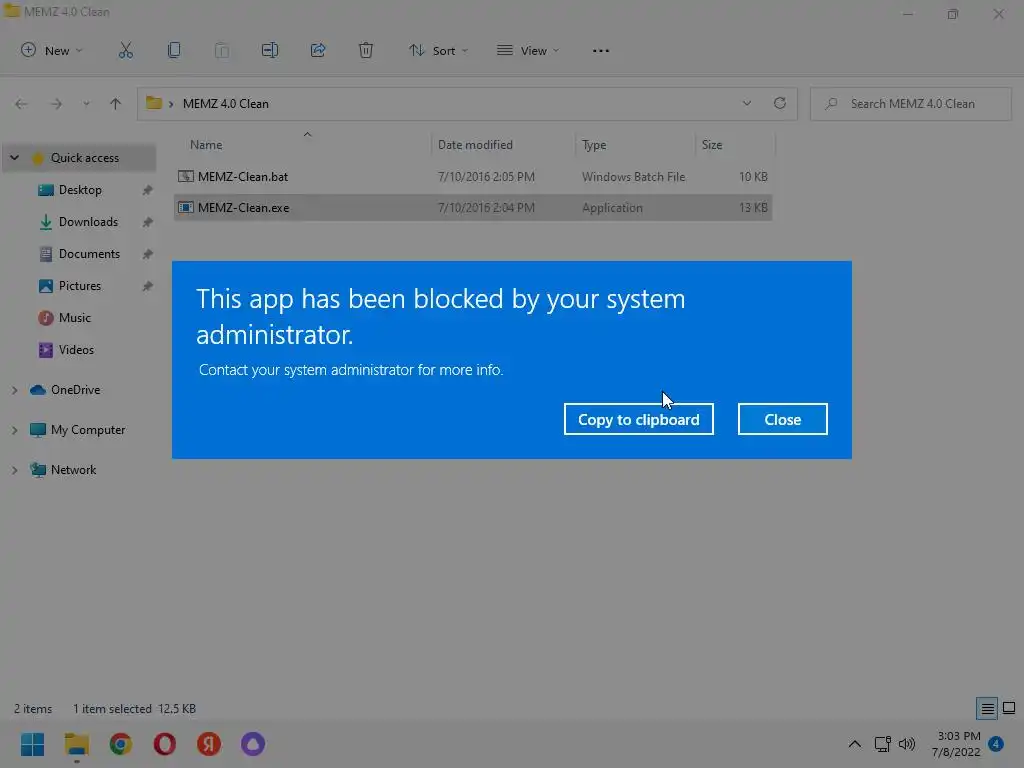The height and width of the screenshot is (768, 1024).
Task: Click the Search MEMZ 4.0 Clean field
Action: pyautogui.click(x=911, y=104)
